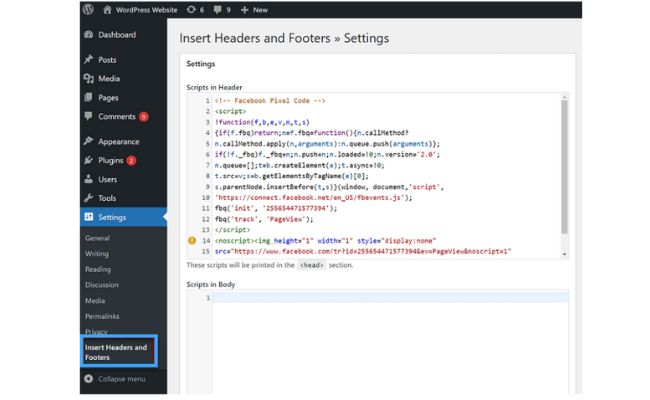Click the updates icon showing 6

coord(197,9)
